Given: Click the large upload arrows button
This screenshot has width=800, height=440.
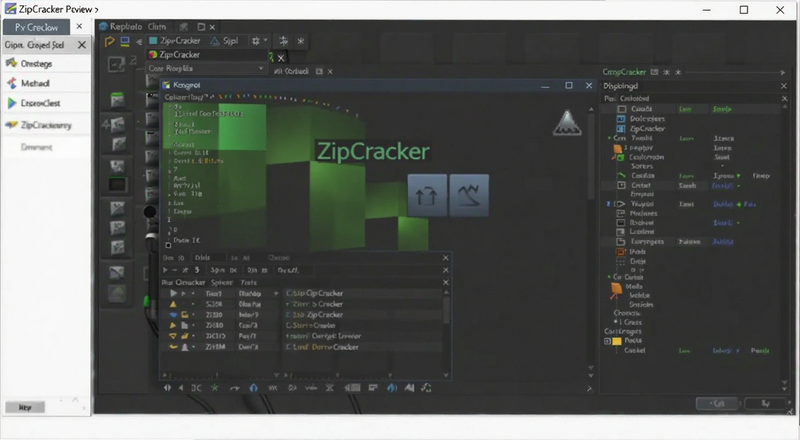Looking at the screenshot, I should tap(427, 195).
